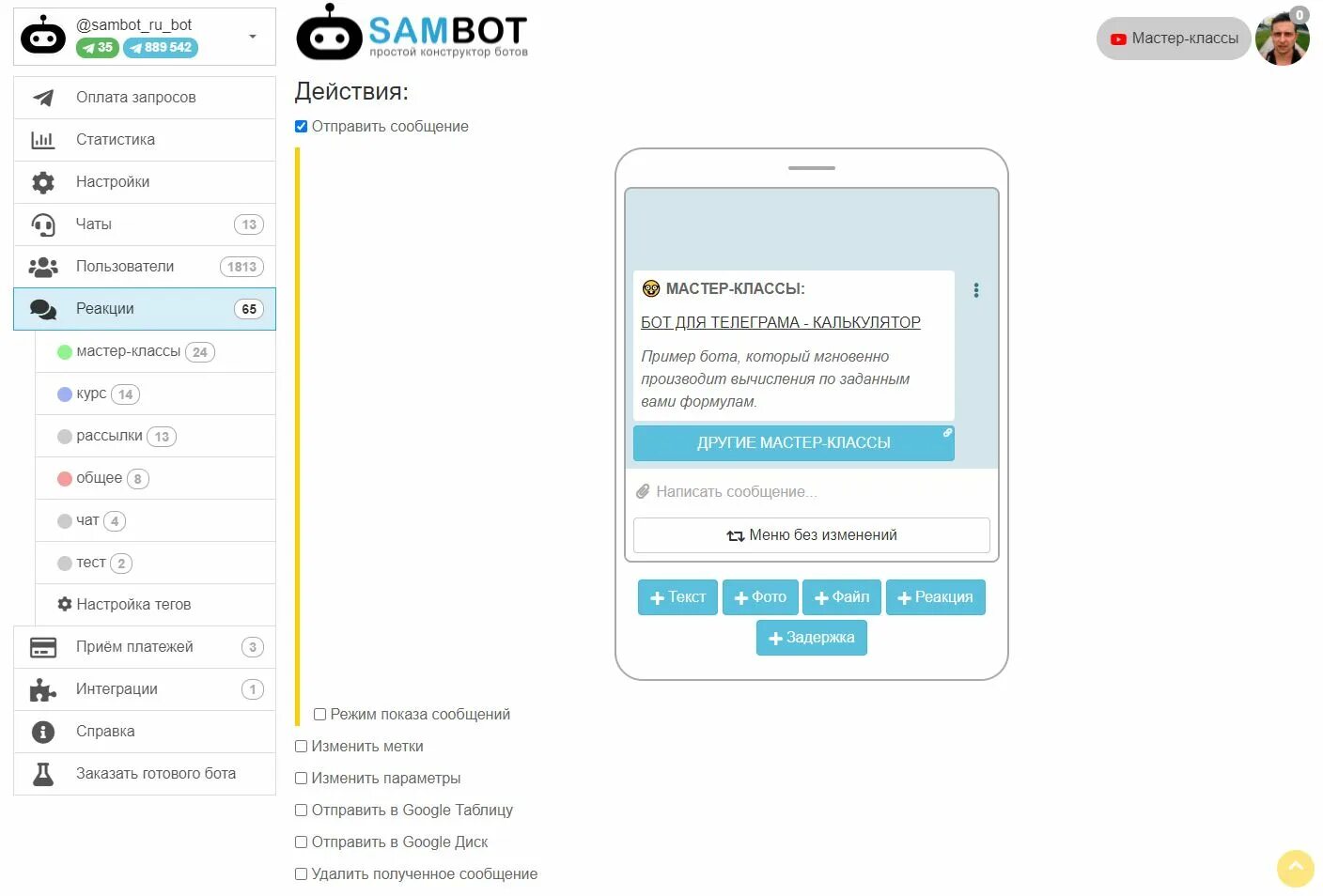
Task: Click the message description text Пример бота
Action: click(775, 379)
